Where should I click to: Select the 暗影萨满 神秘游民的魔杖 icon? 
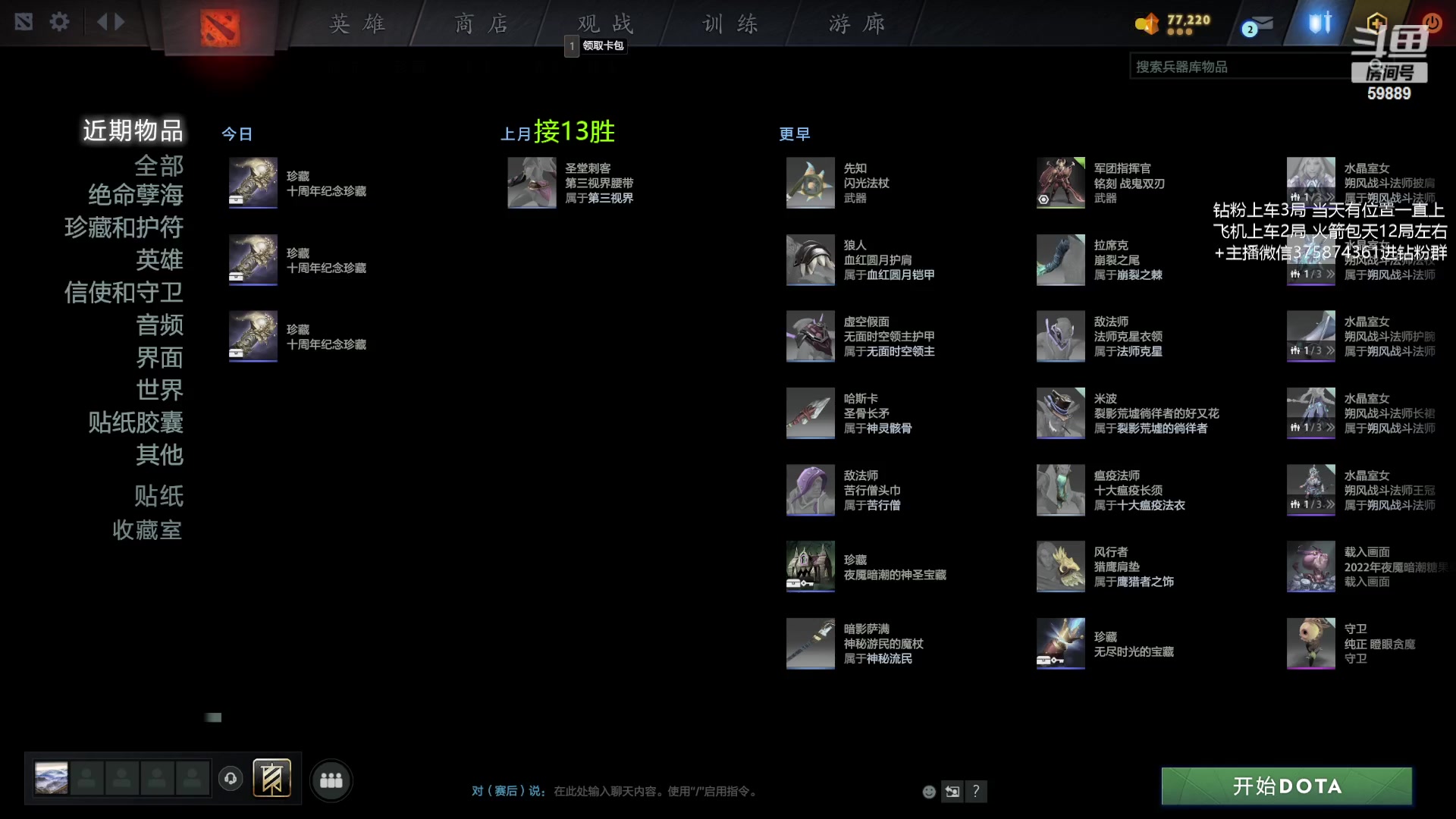coord(810,643)
